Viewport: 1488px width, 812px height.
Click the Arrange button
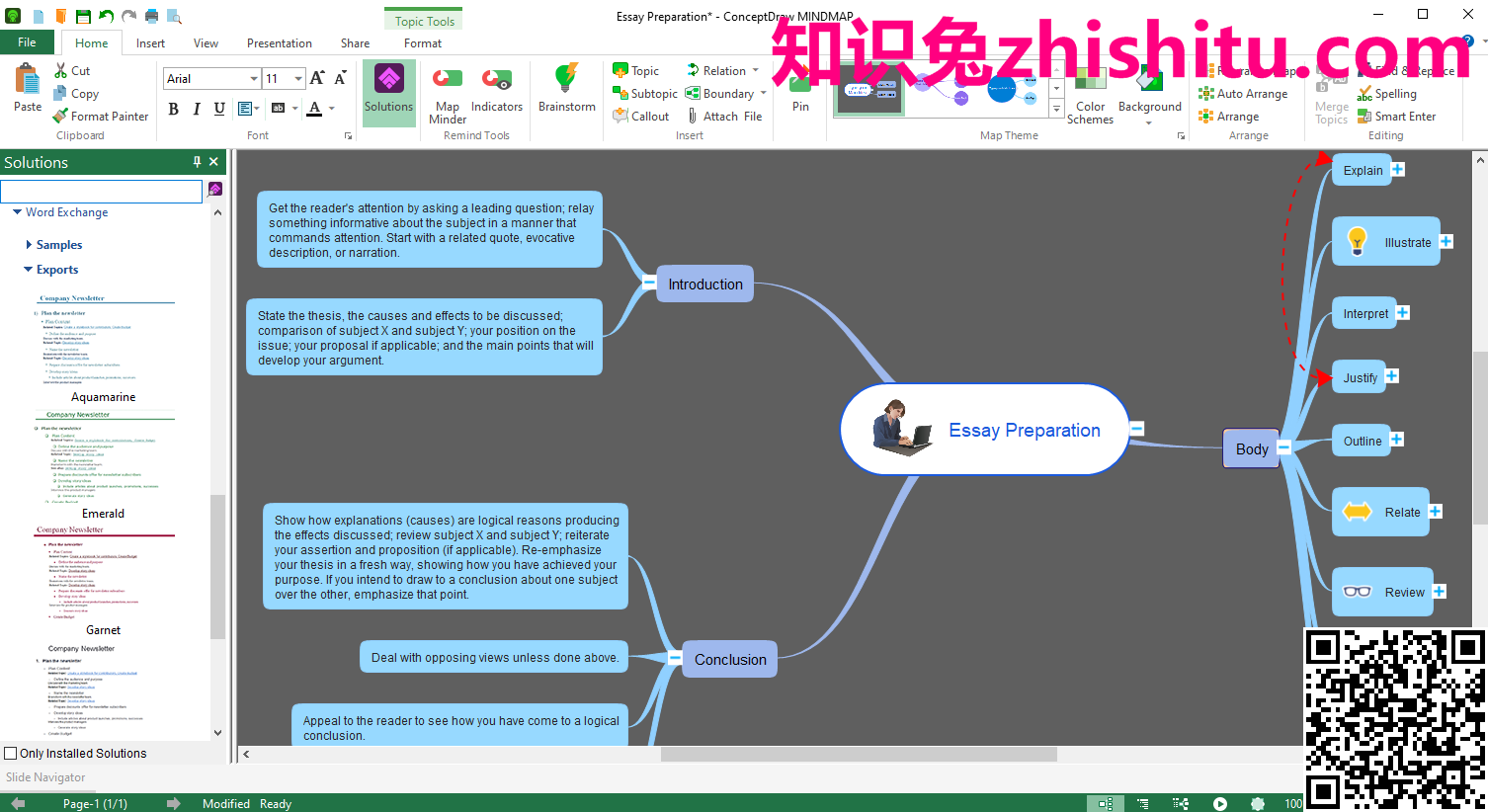point(1229,116)
